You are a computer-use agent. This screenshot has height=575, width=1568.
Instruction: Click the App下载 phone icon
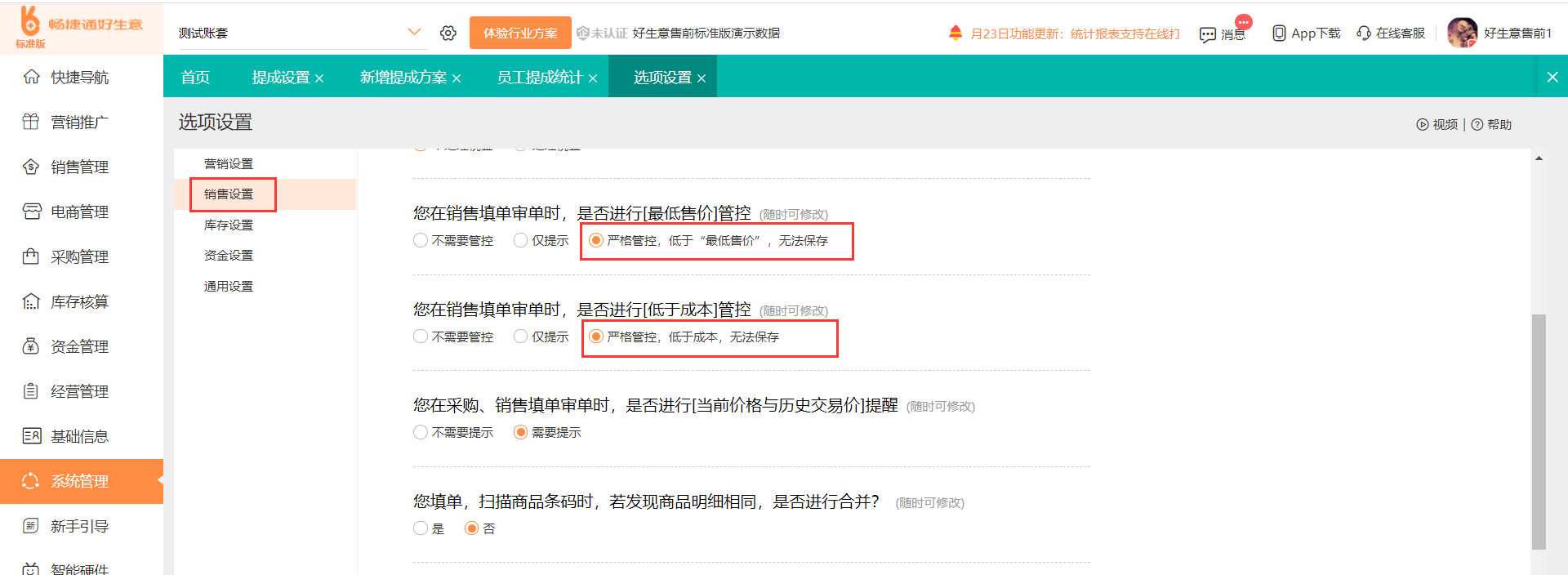(x=1279, y=33)
